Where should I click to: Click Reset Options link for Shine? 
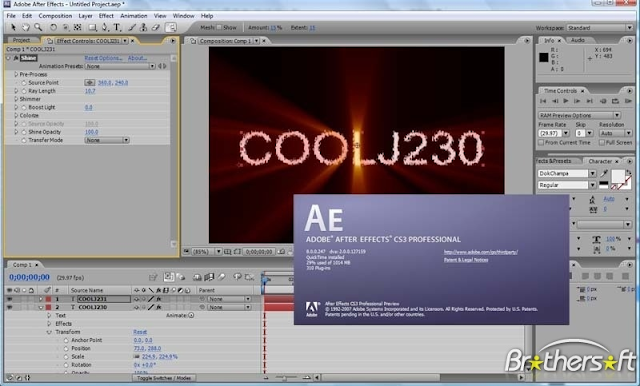(x=103, y=58)
